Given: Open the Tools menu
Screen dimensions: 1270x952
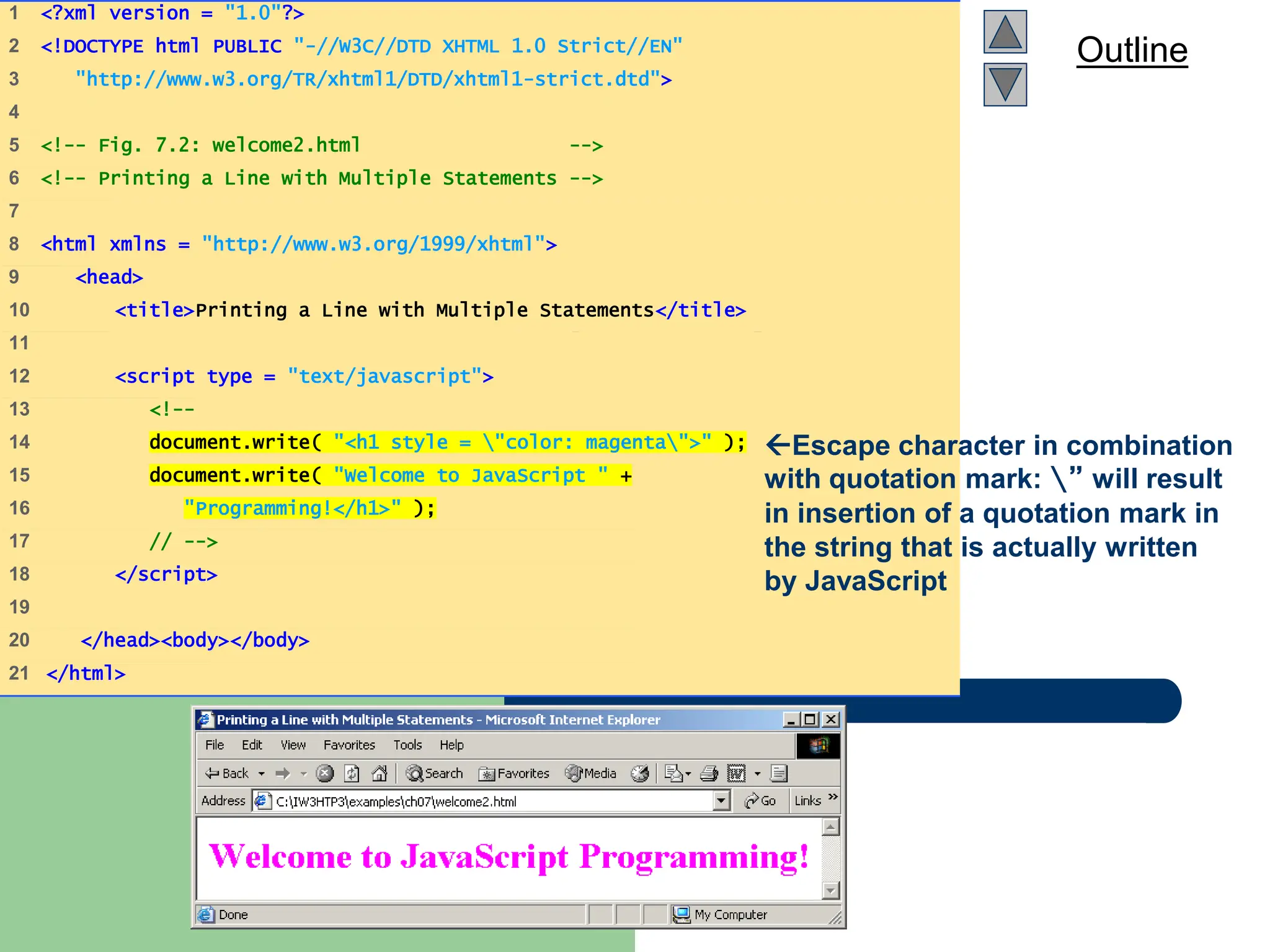Looking at the screenshot, I should [x=407, y=745].
